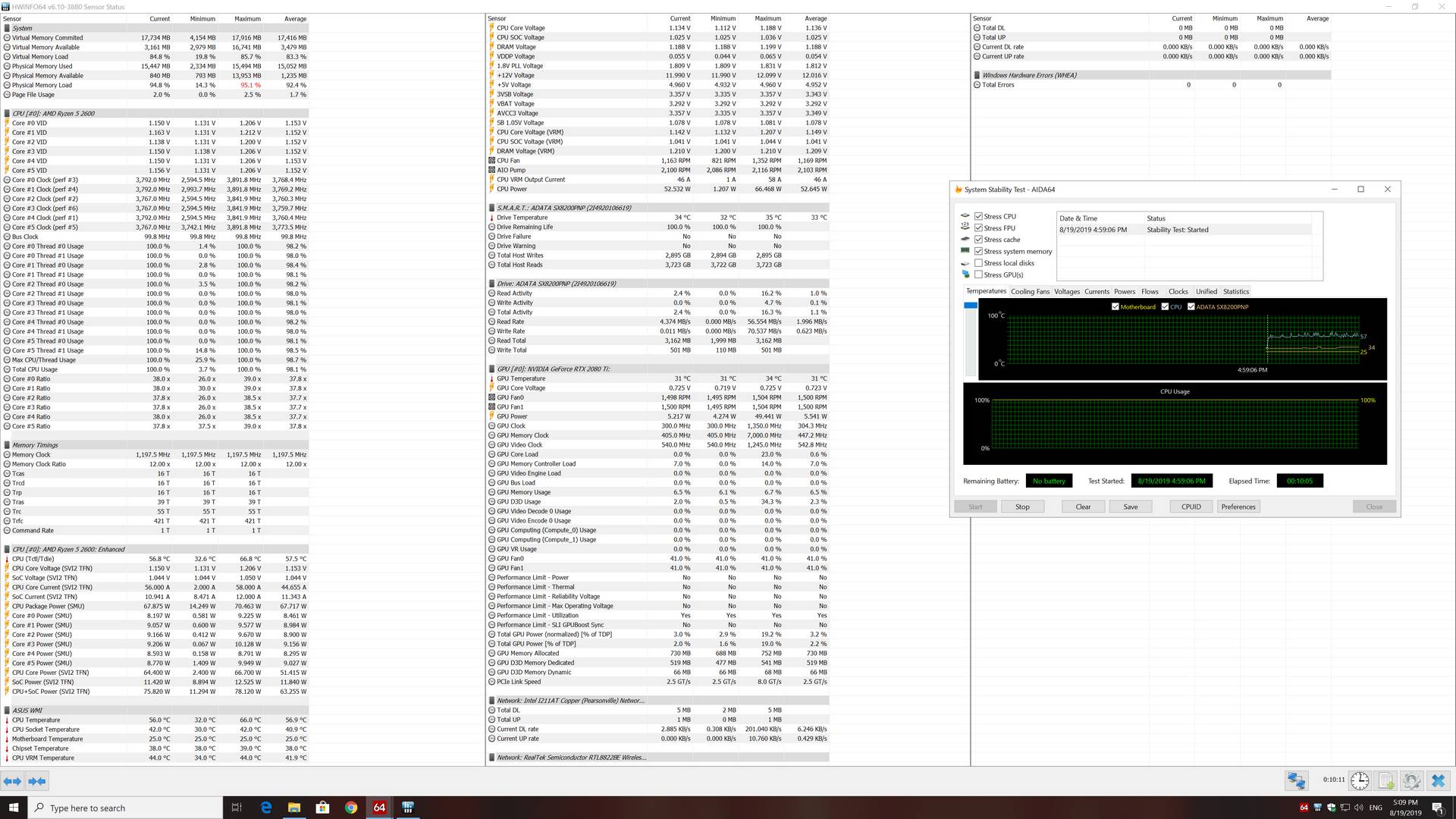Image resolution: width=1456 pixels, height=819 pixels.
Task: Toggle the CPU graph legend checkbox
Action: pos(1165,306)
